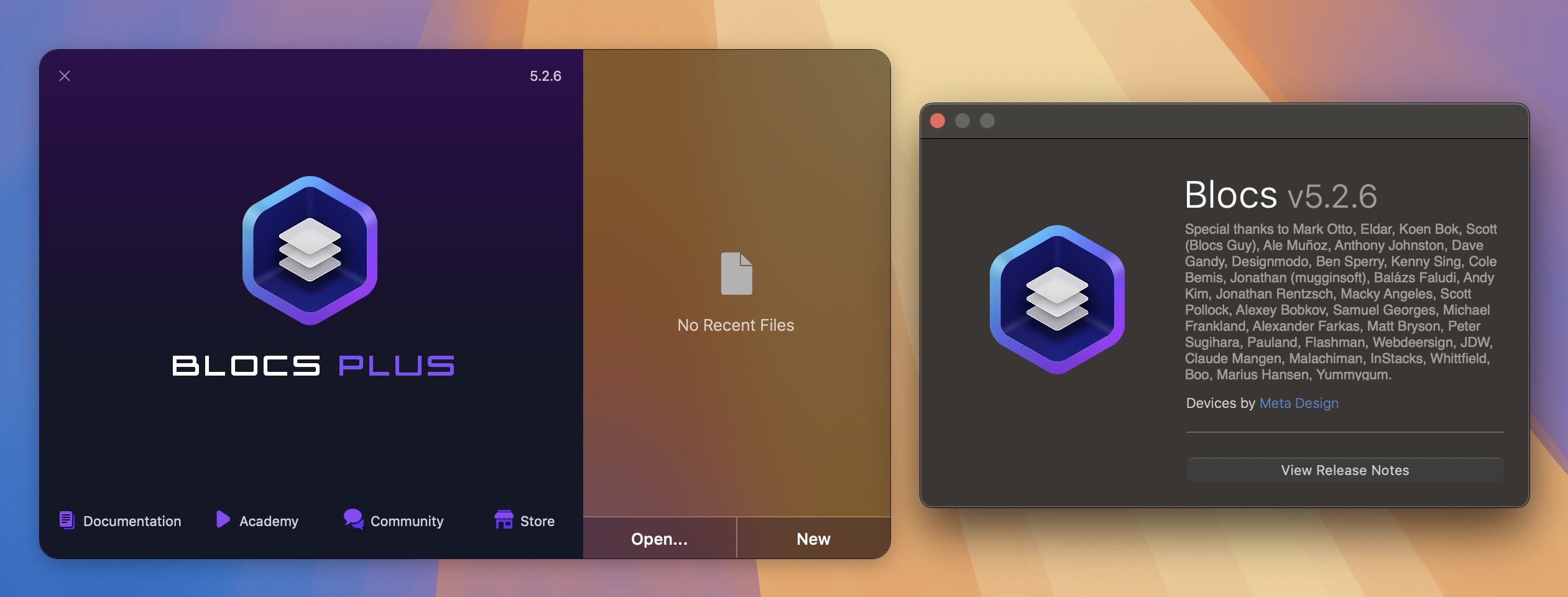
Task: Click the Open... button
Action: click(x=660, y=539)
